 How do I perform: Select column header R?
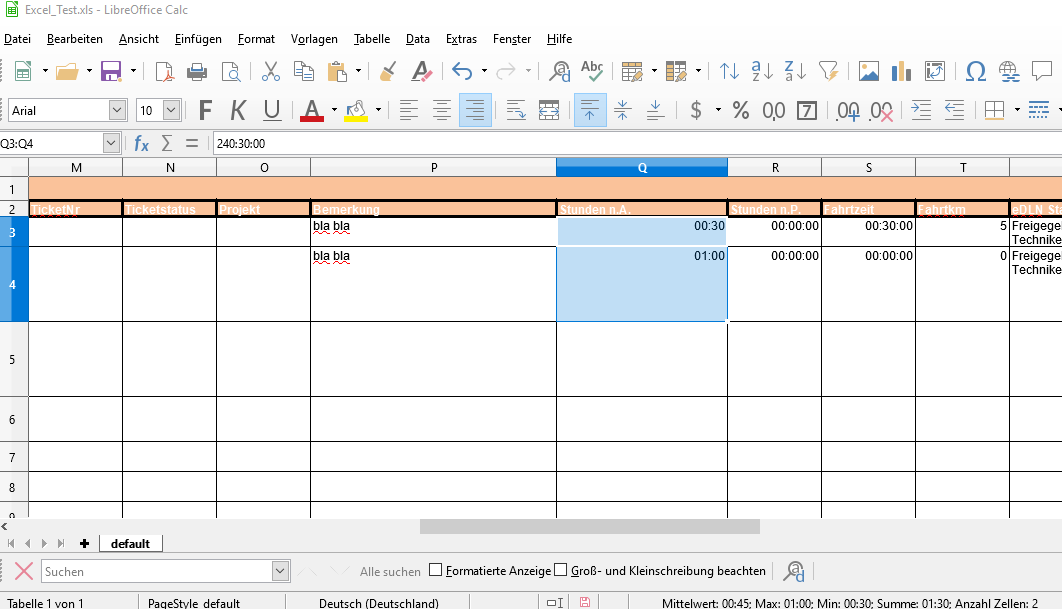coord(775,167)
